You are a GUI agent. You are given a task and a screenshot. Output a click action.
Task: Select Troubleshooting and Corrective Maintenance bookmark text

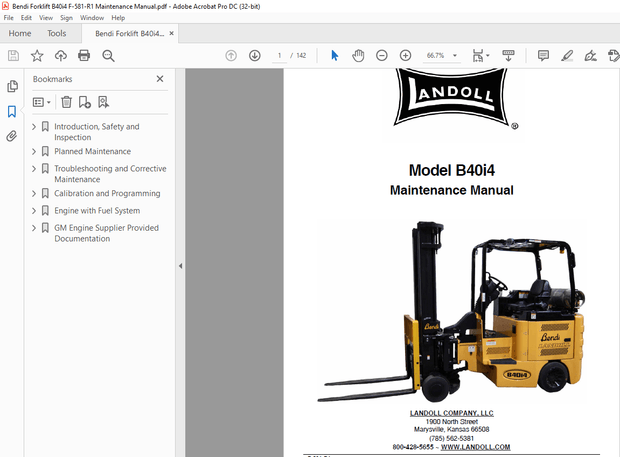click(x=110, y=174)
